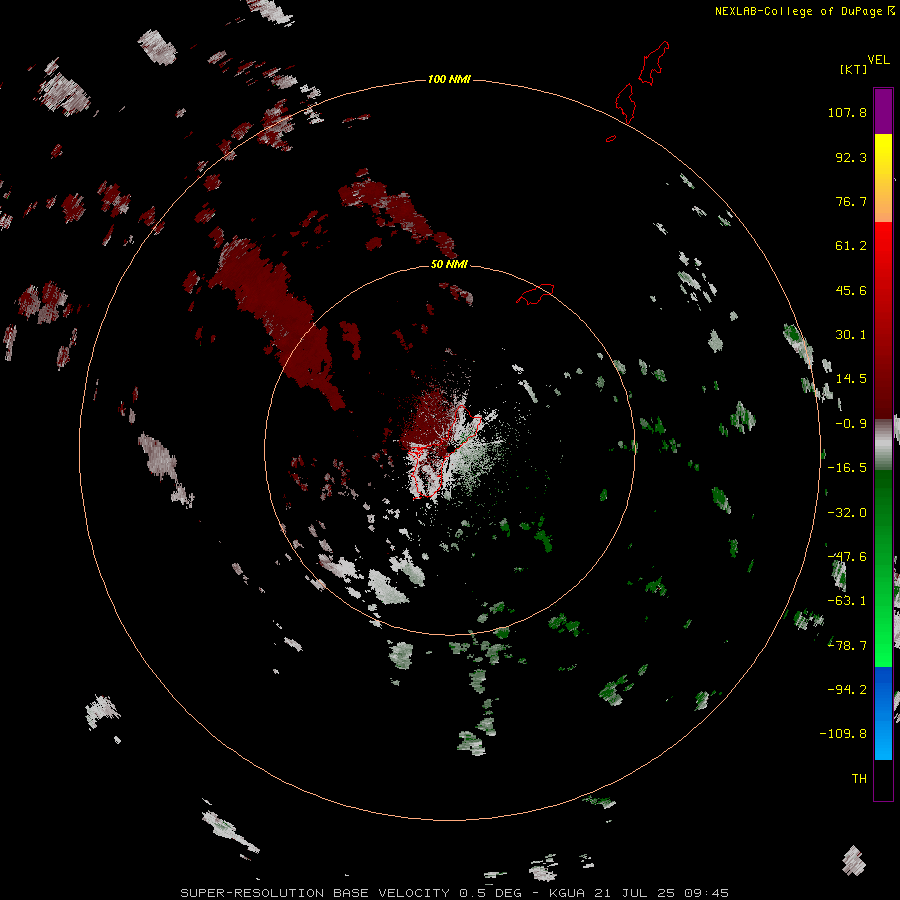Click the 30.1 velocity scale value
This screenshot has width=900, height=900.
point(851,335)
